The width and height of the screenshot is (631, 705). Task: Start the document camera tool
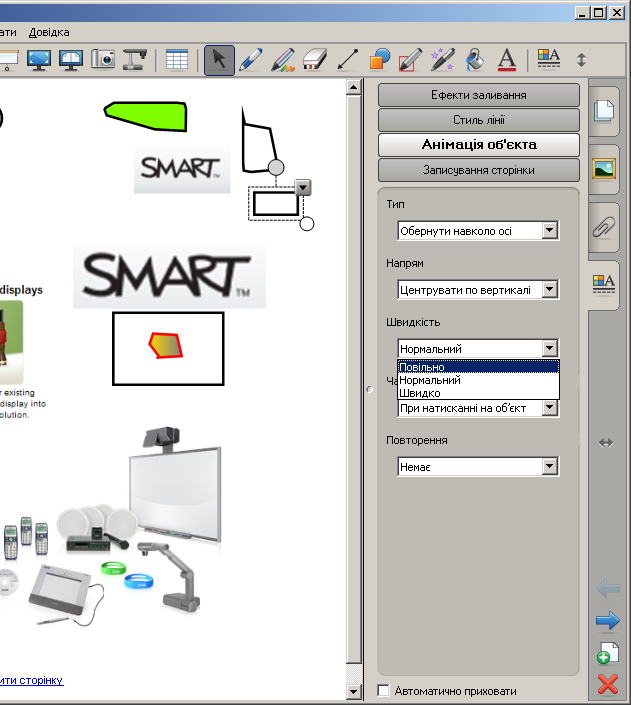tap(135, 59)
